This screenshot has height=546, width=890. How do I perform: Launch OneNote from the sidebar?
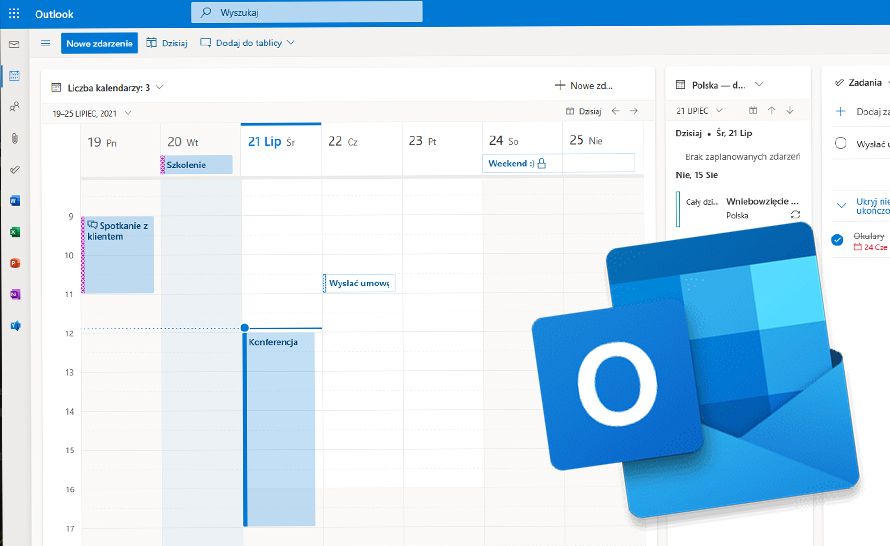pyautogui.click(x=15, y=294)
